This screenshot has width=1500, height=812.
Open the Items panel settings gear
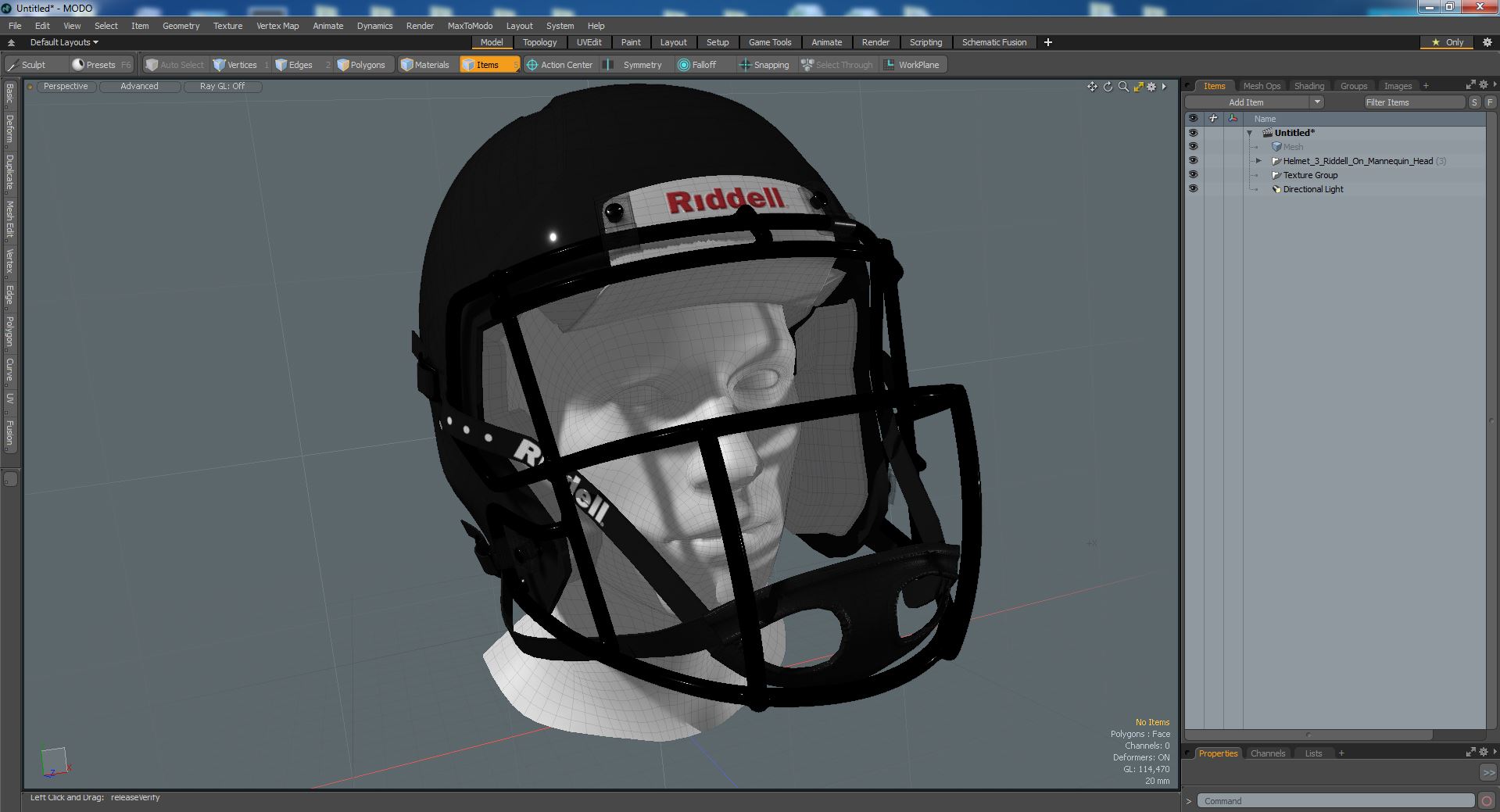click(1484, 84)
